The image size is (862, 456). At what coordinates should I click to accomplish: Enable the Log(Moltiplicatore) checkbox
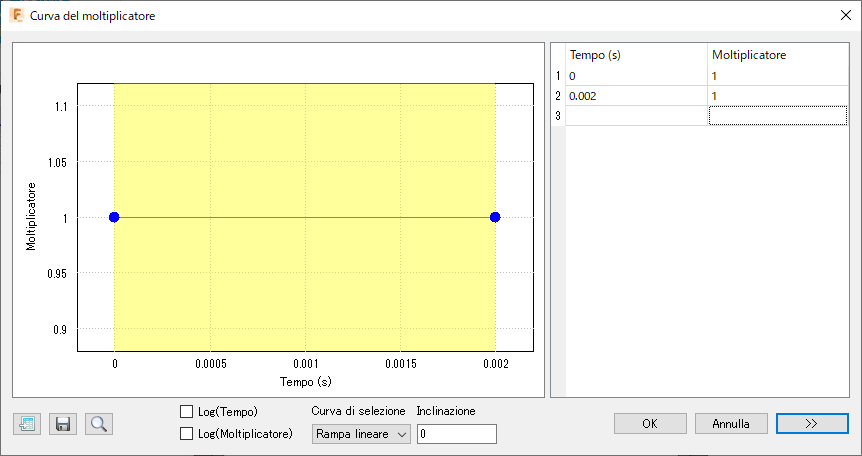pyautogui.click(x=186, y=433)
